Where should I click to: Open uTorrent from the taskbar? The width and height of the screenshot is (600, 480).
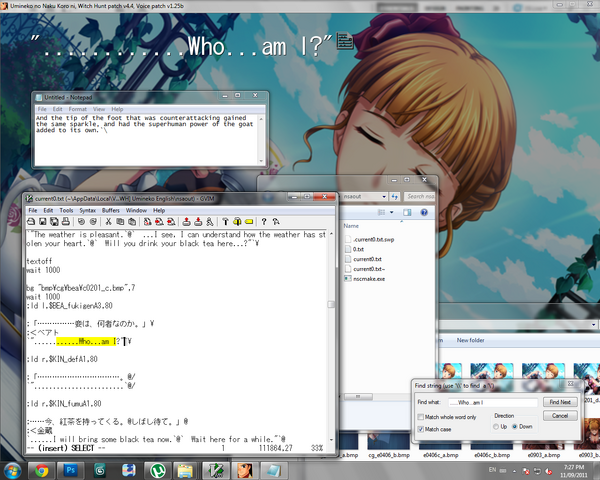tap(158, 470)
